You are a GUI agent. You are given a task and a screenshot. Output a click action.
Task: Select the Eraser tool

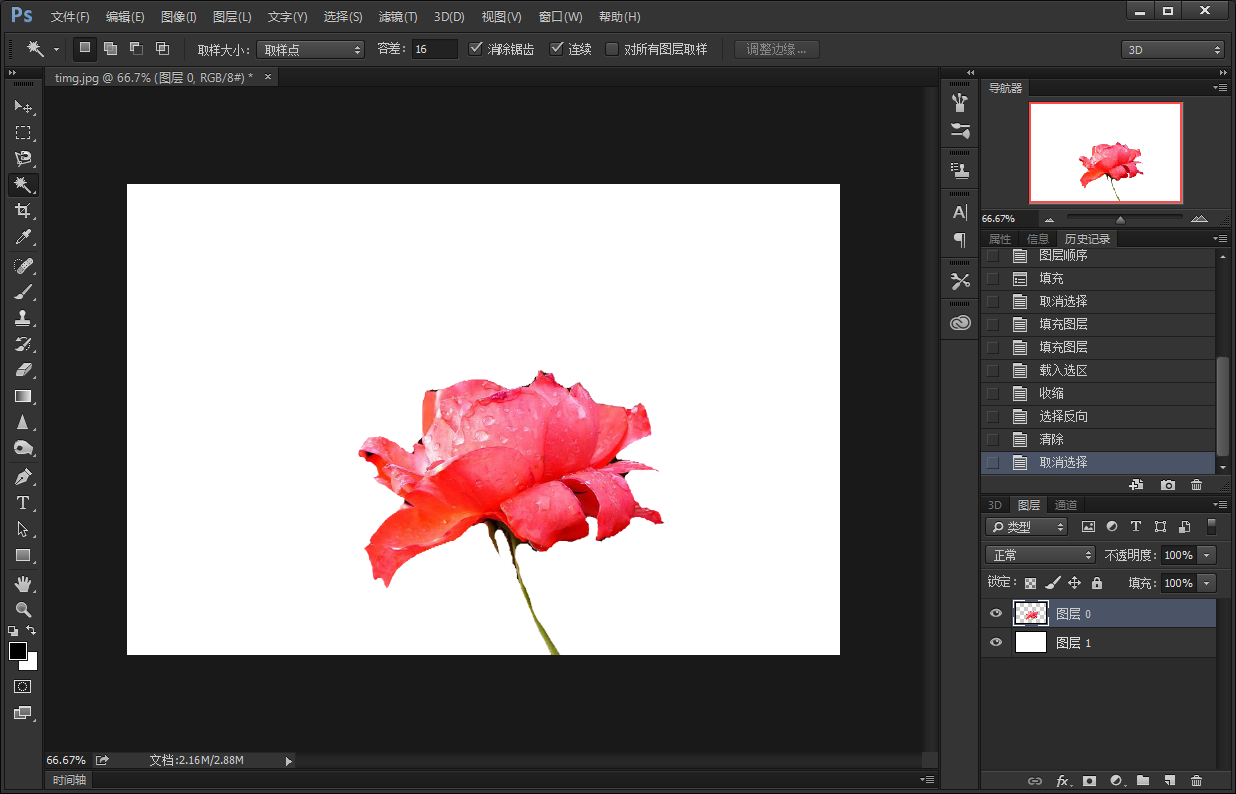23,370
